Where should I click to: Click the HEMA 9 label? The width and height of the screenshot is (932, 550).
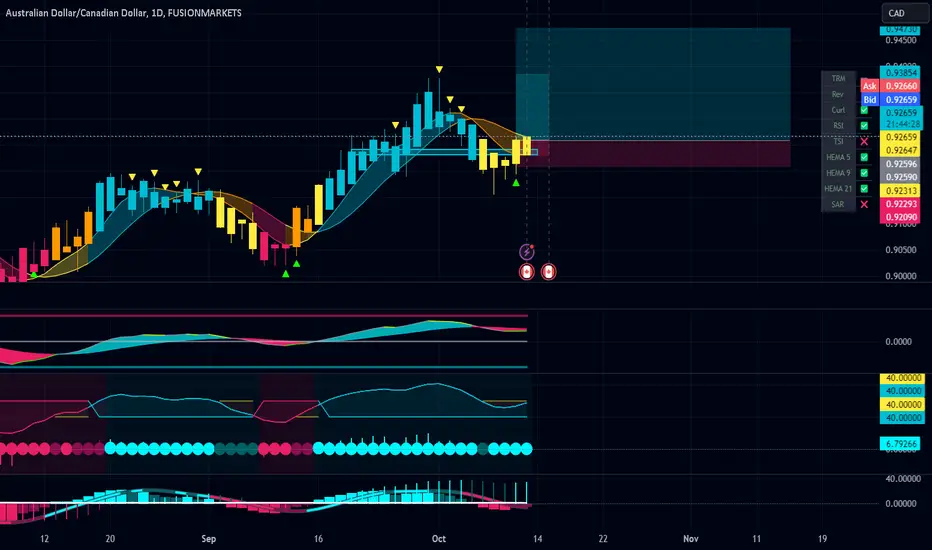coord(838,173)
